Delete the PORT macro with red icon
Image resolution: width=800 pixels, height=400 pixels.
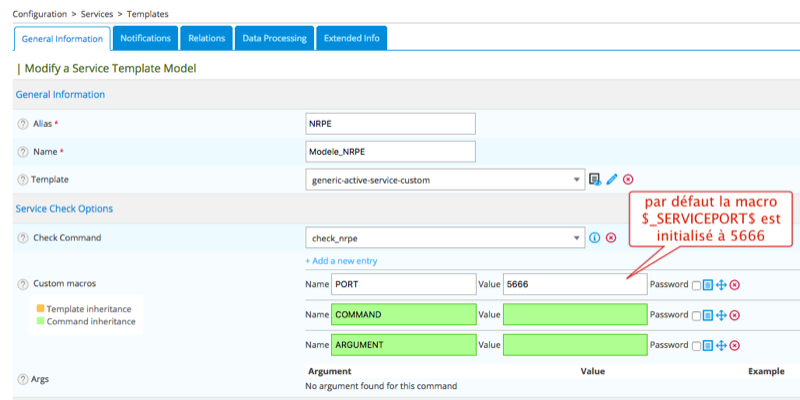pyautogui.click(x=735, y=285)
